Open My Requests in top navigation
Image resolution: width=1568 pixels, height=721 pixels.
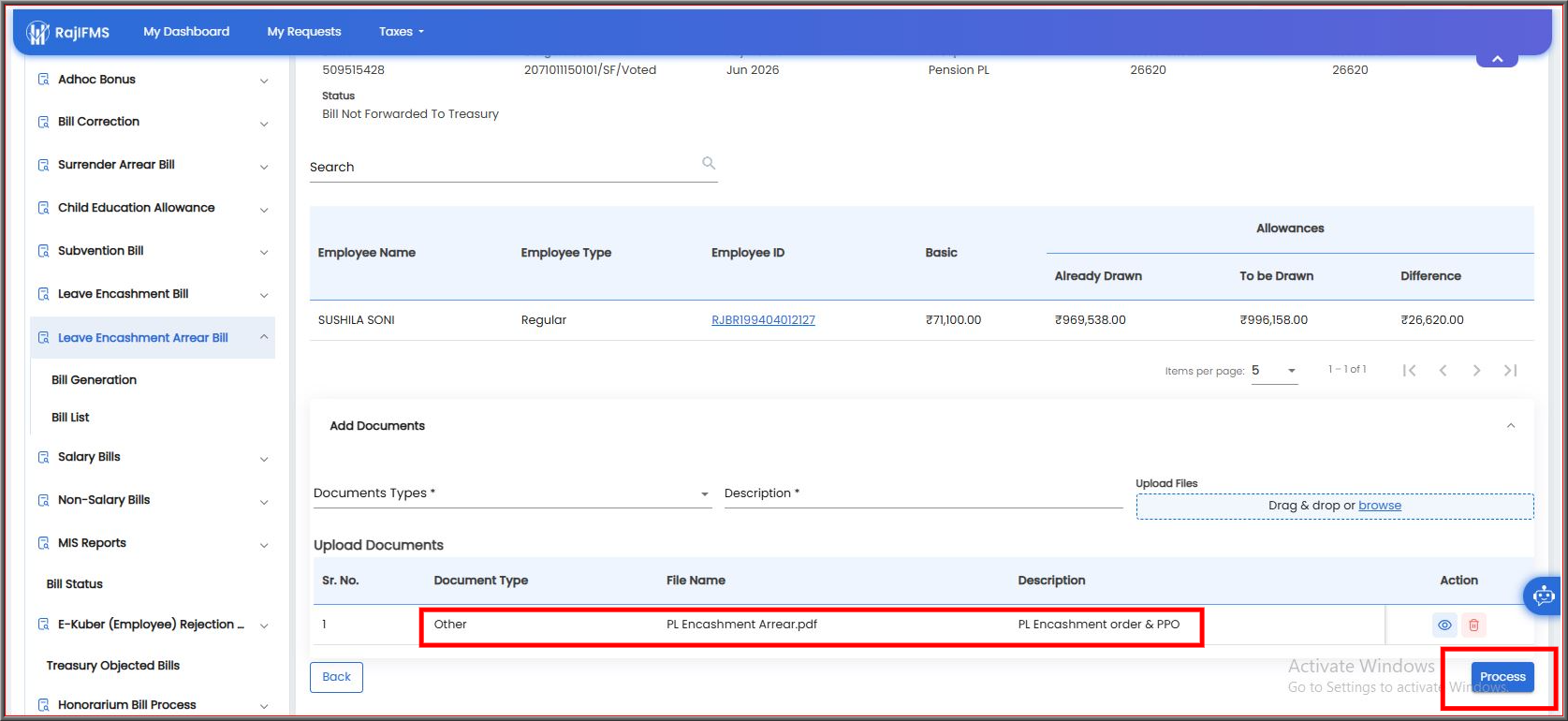click(304, 32)
